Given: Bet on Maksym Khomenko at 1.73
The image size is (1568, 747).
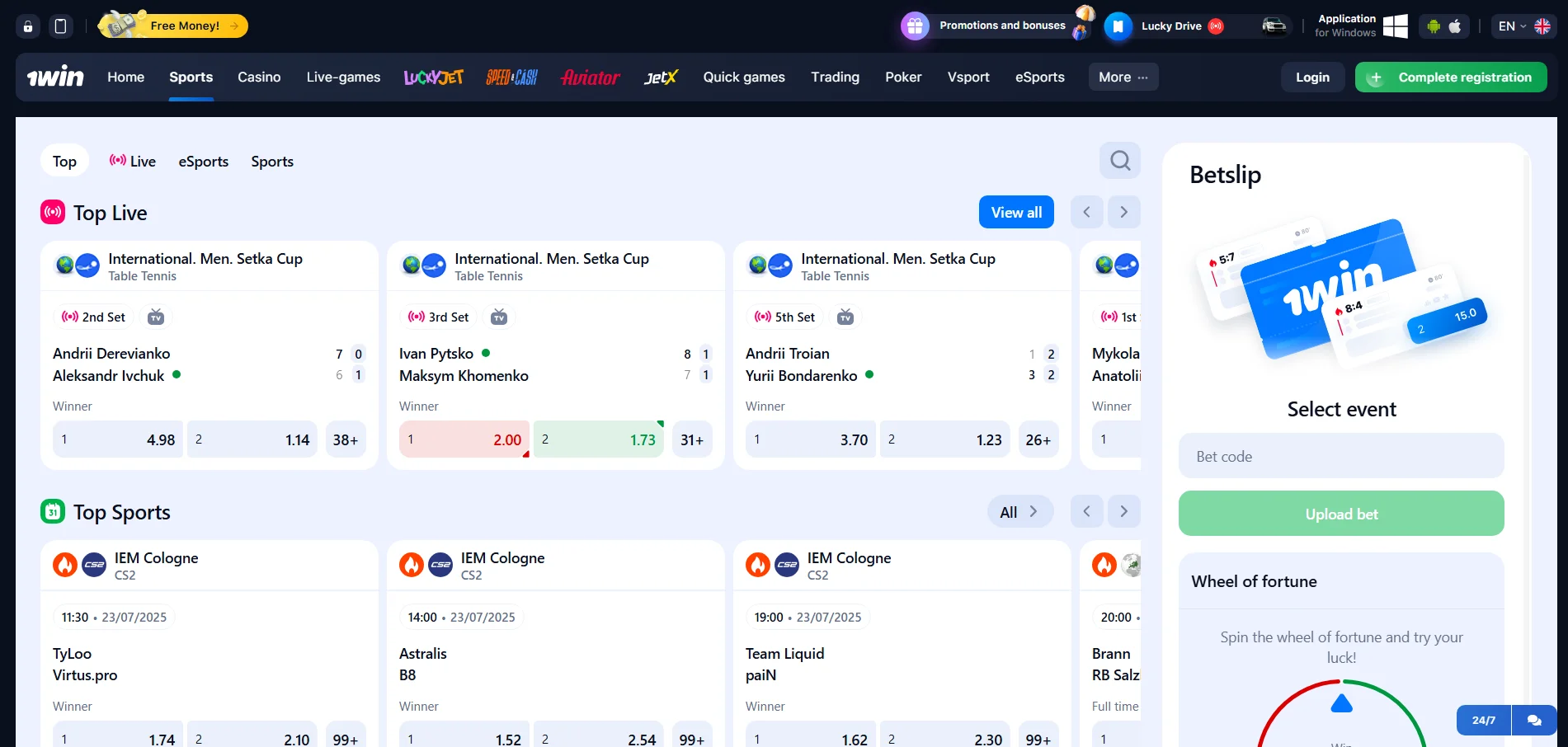Looking at the screenshot, I should click(x=599, y=439).
